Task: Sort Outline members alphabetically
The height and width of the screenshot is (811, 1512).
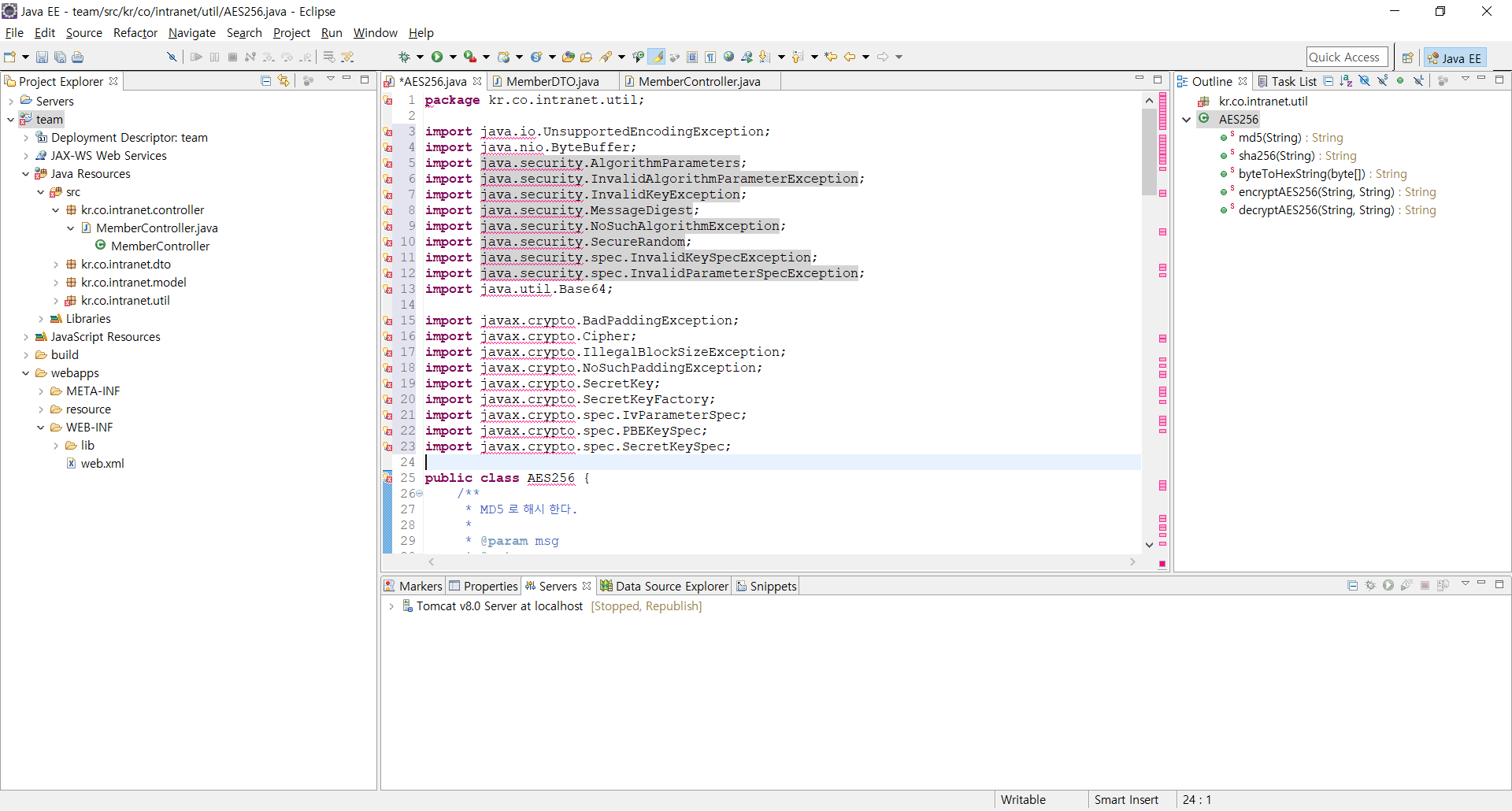Action: (x=1346, y=81)
